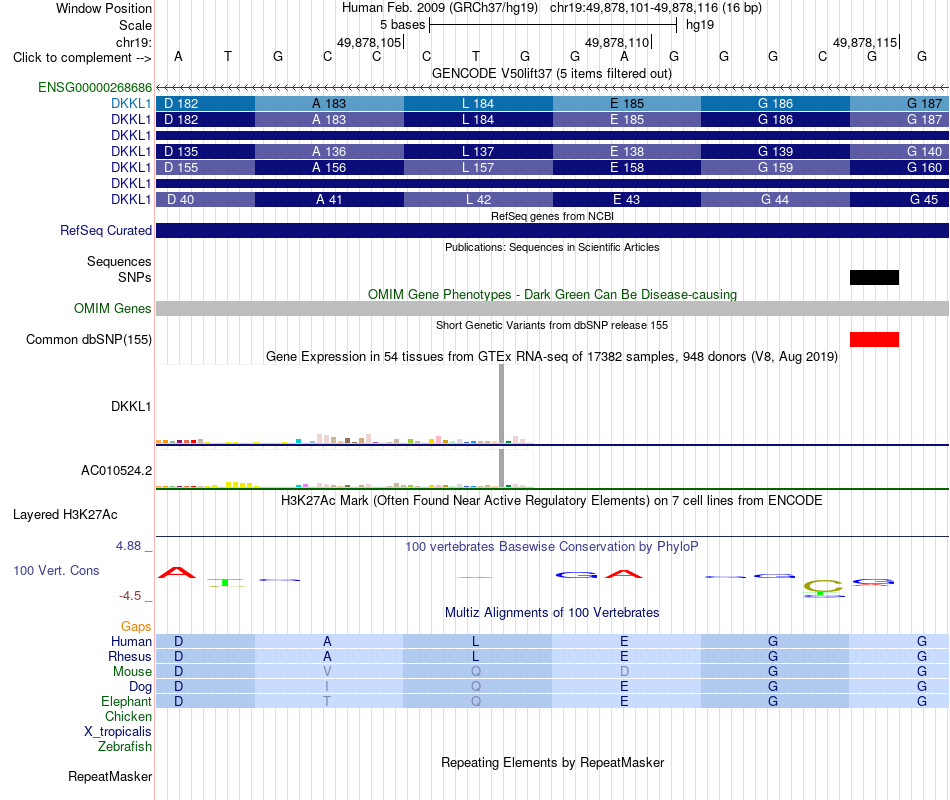Click the OMIM Genes track label
Viewport: 950px width, 800px height.
[113, 308]
